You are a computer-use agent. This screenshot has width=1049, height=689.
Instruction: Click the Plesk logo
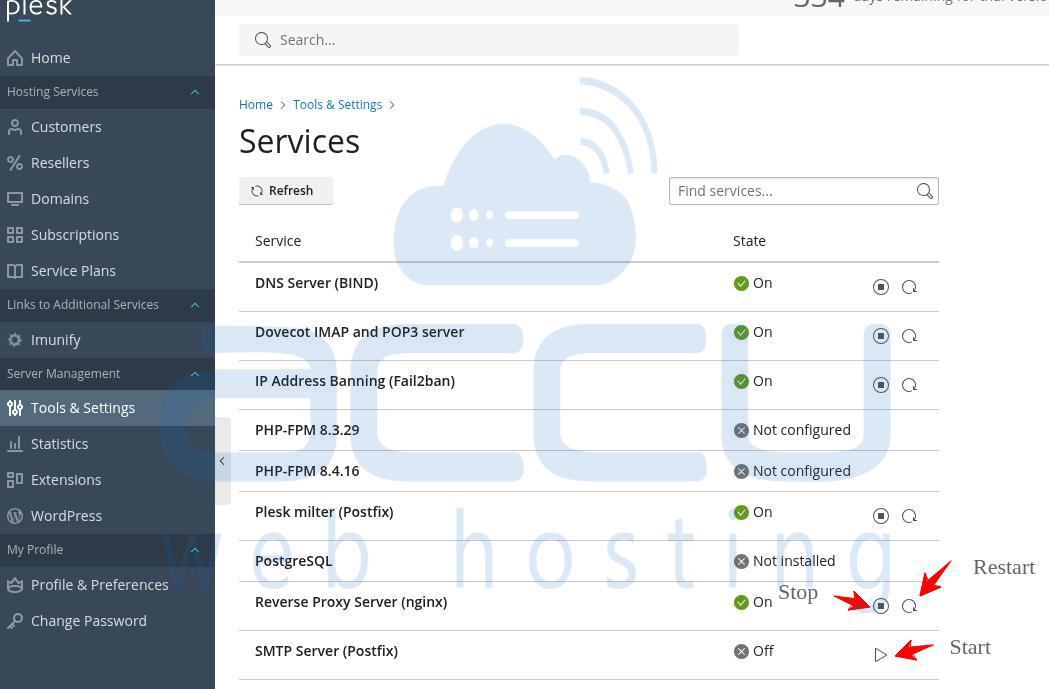(x=39, y=10)
